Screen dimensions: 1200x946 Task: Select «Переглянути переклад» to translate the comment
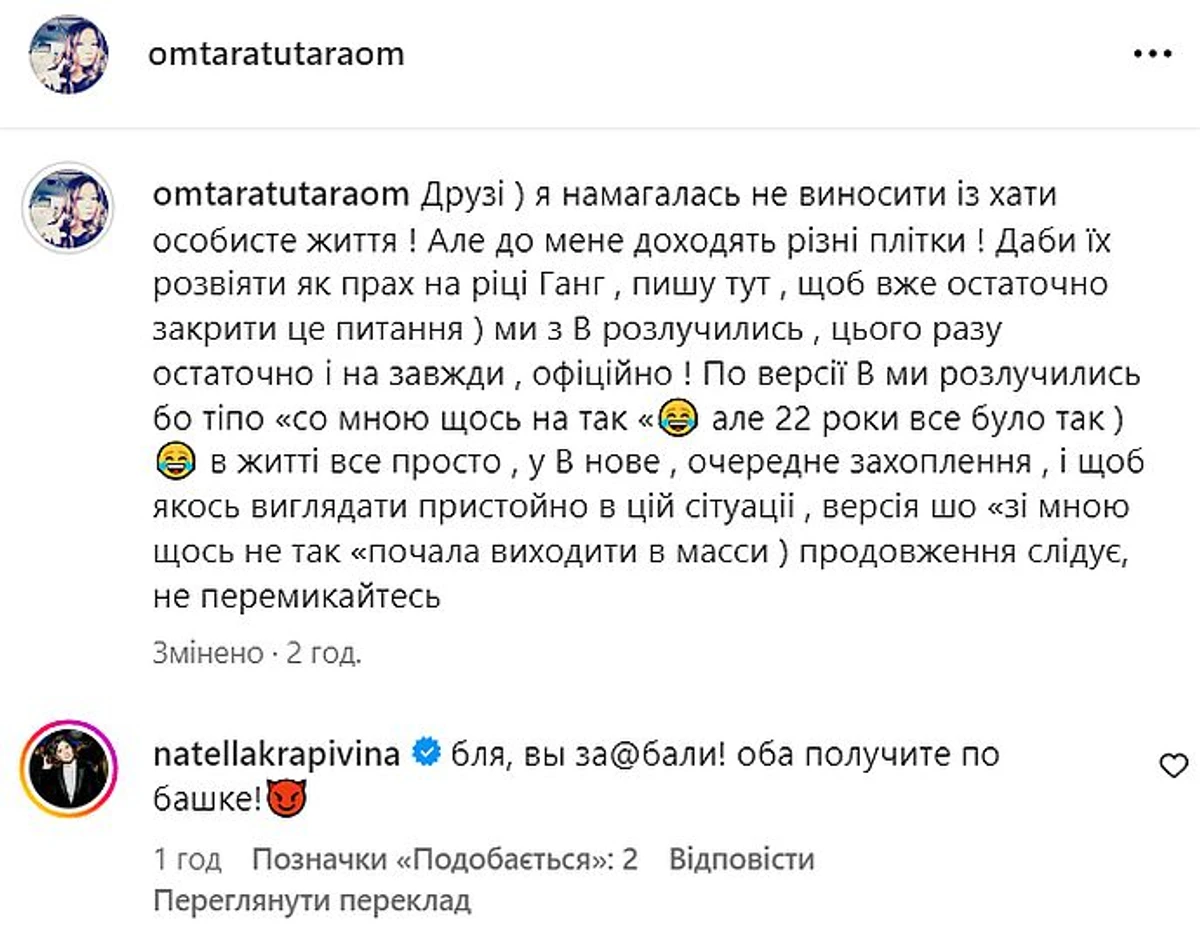[x=310, y=899]
